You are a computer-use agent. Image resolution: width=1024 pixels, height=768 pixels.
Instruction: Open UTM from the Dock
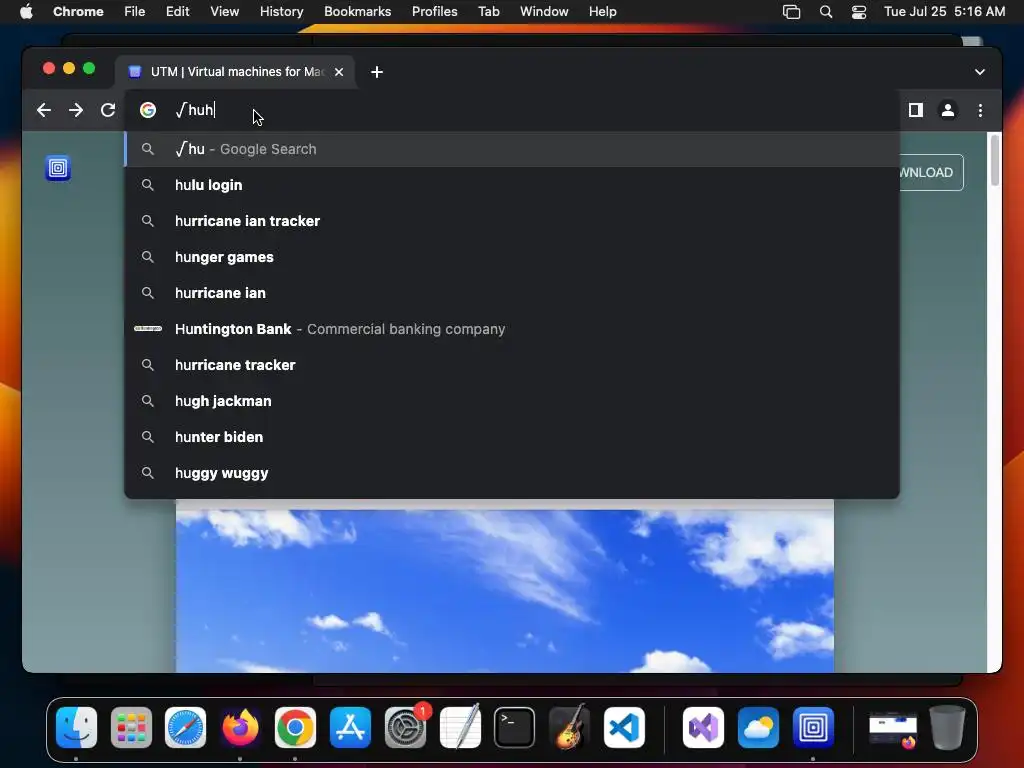(813, 728)
